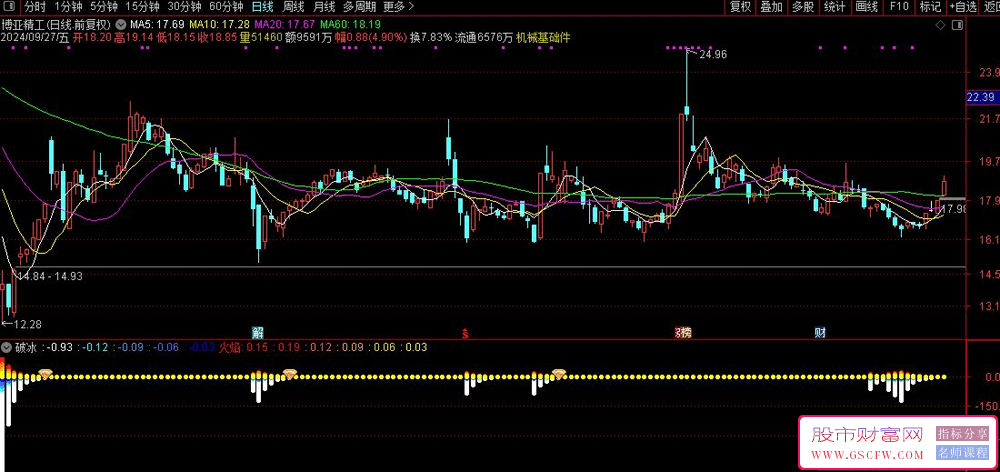The height and width of the screenshot is (472, 1000).
Task: Click the 换7.83% turnover value
Action: point(431,38)
